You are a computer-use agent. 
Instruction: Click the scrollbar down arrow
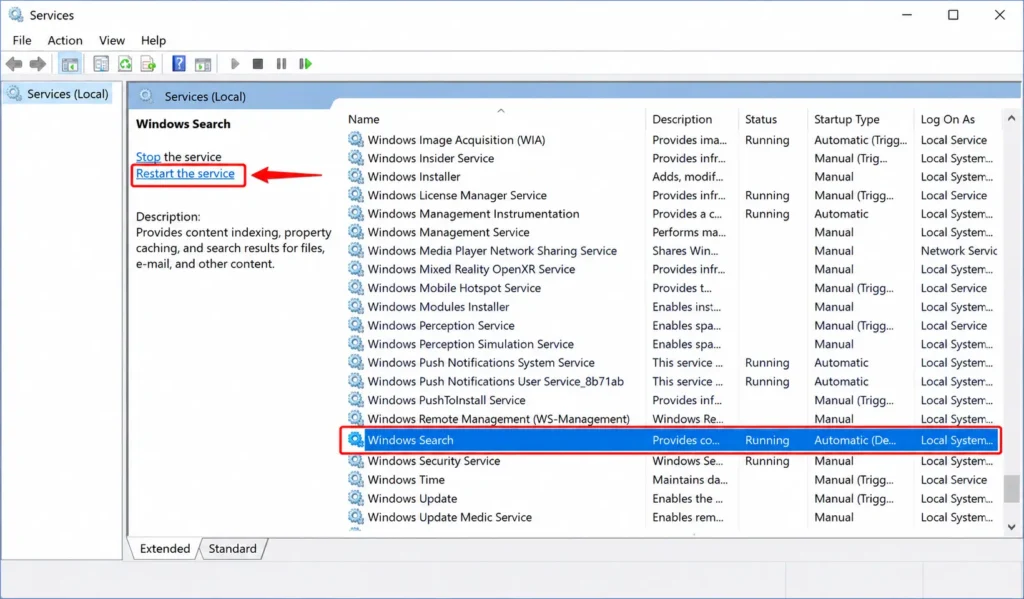pos(1012,527)
